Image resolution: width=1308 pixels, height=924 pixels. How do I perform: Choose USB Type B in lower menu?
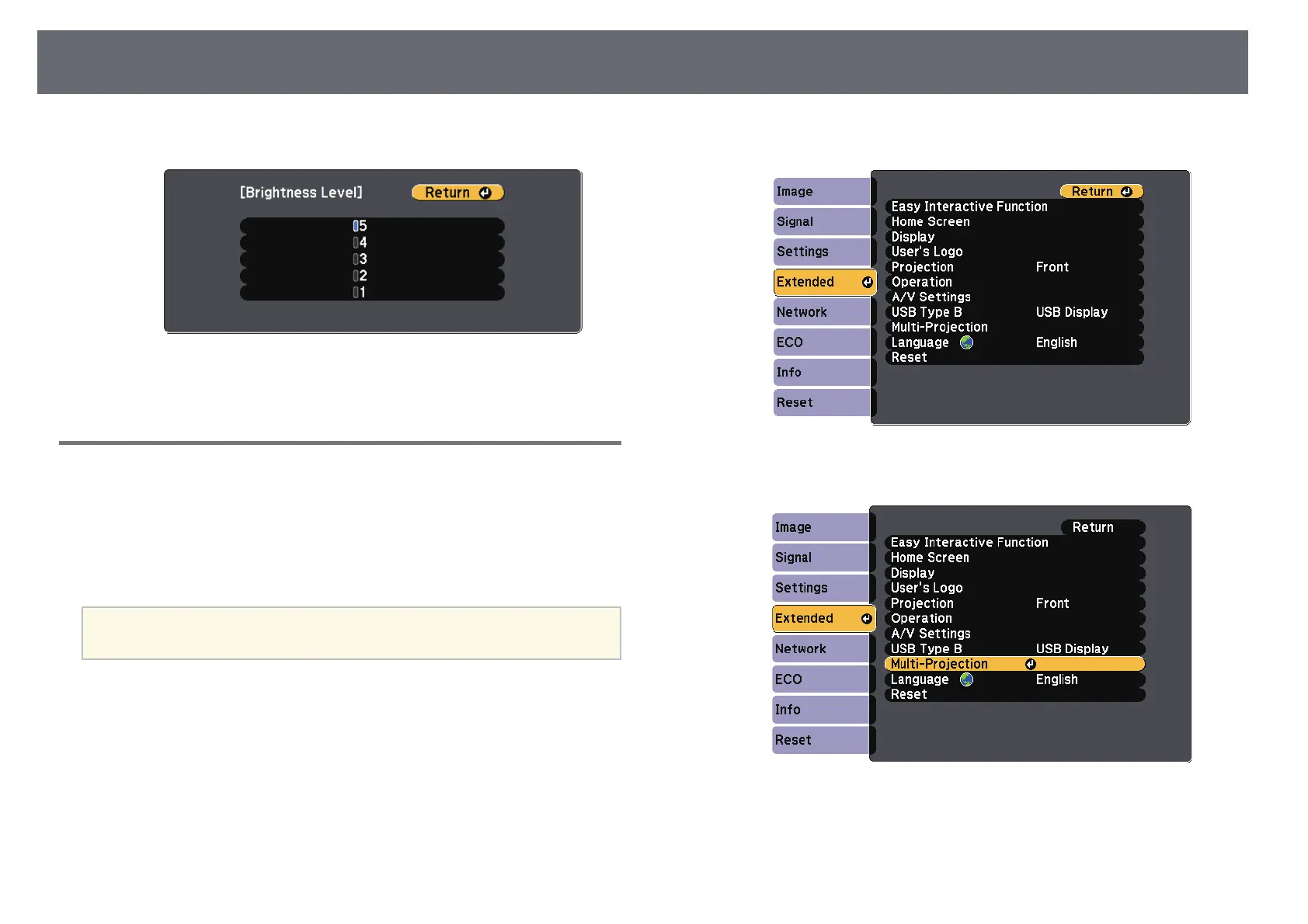point(1014,649)
